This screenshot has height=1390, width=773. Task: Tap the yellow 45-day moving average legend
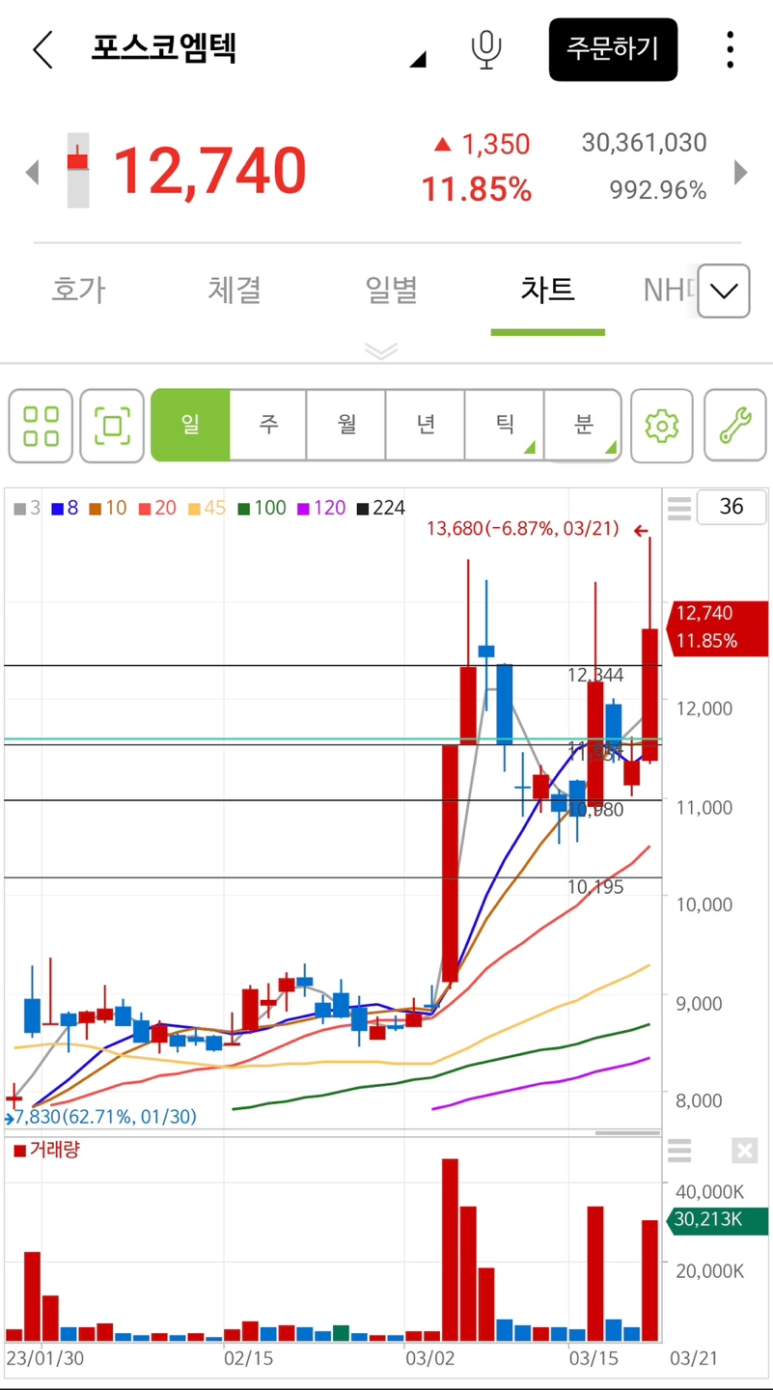[x=205, y=508]
